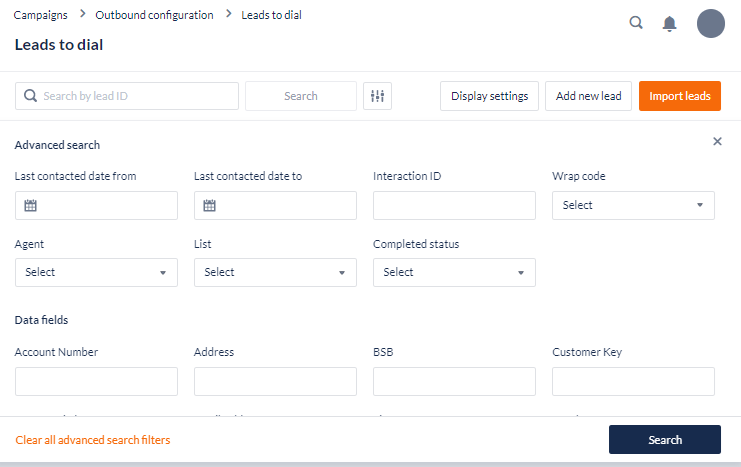This screenshot has width=741, height=467.
Task: Open the Agent dropdown
Action: [96, 272]
